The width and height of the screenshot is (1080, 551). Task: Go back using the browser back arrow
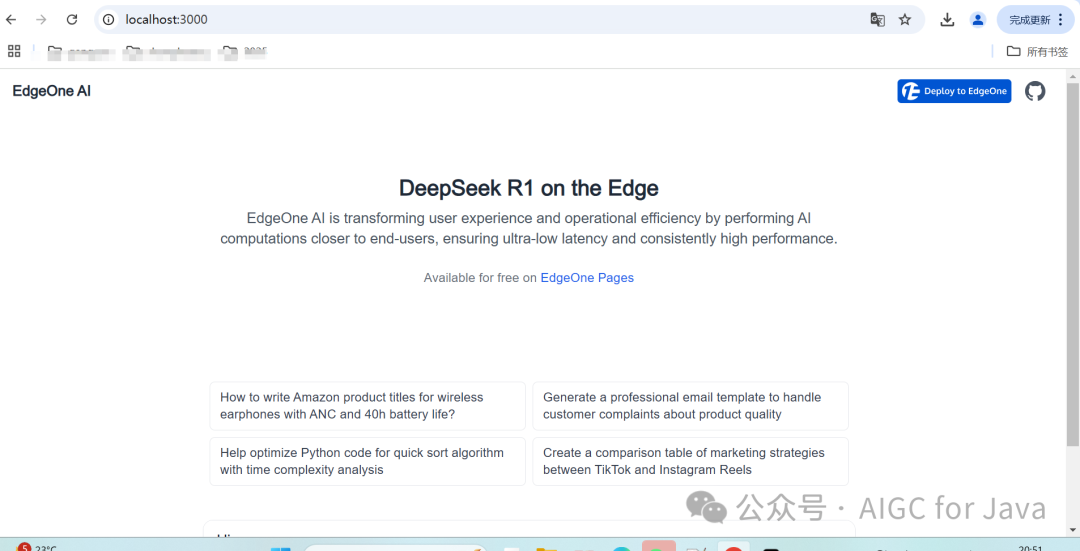click(x=11, y=20)
